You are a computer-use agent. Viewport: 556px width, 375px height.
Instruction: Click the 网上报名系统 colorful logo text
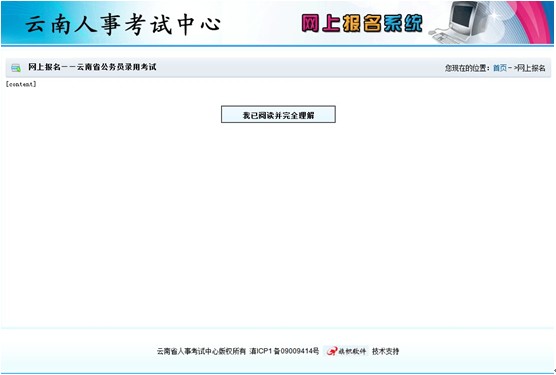(x=362, y=23)
